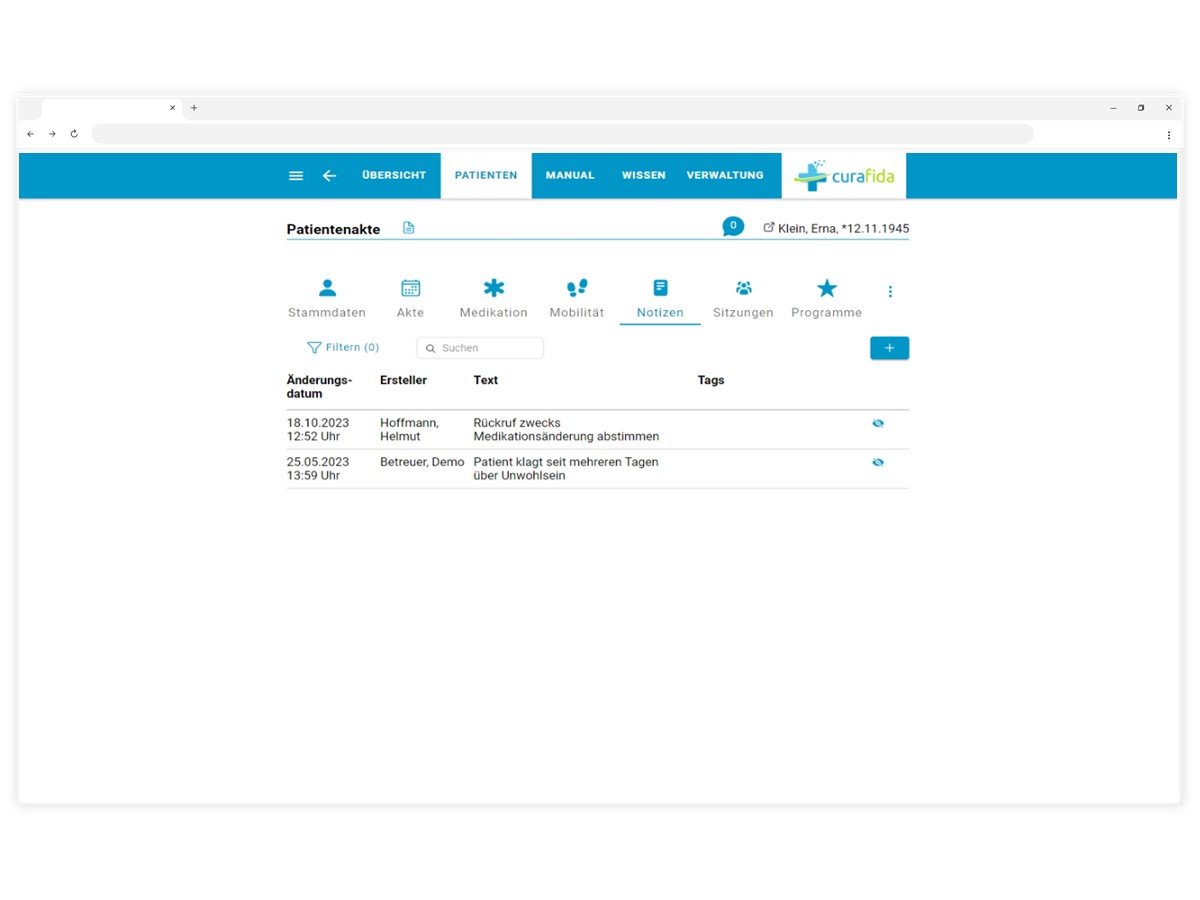Screen dimensions: 1200x900
Task: Add a new note with plus button
Action: point(890,348)
